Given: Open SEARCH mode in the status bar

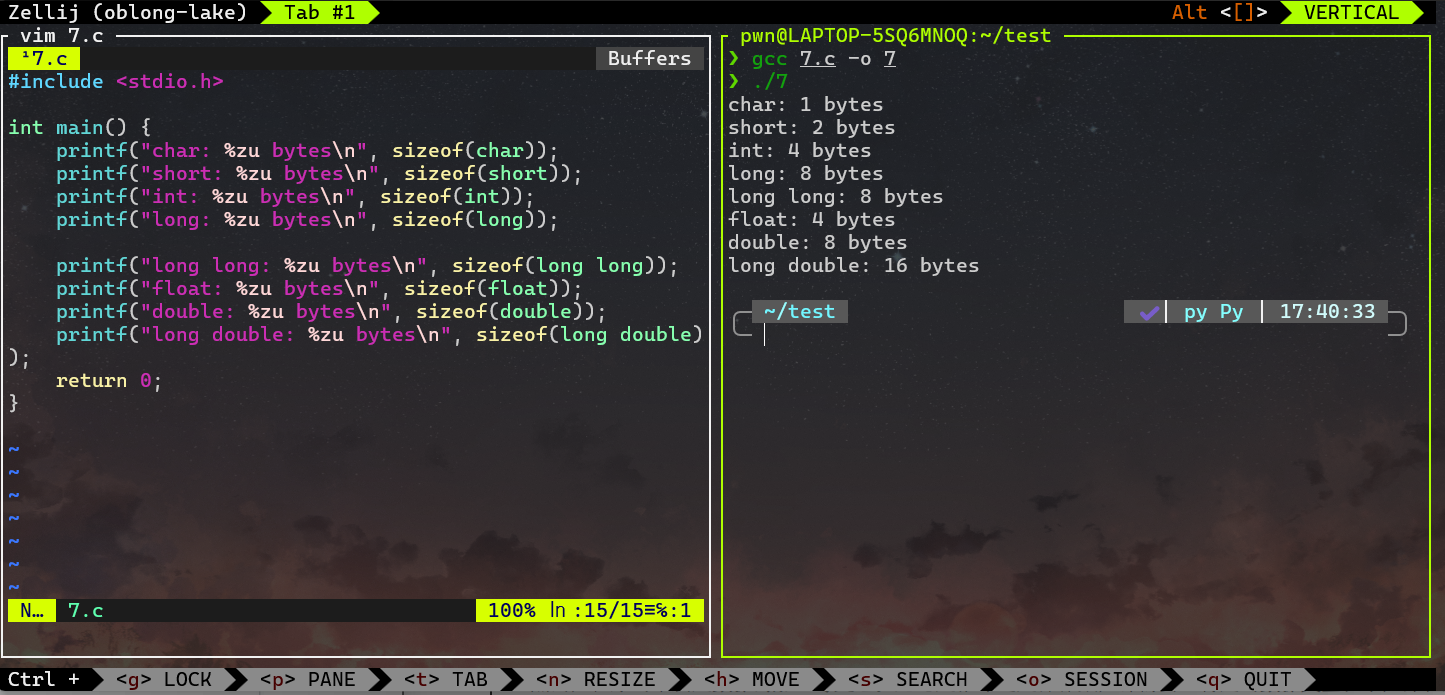Looking at the screenshot, I should (907, 680).
